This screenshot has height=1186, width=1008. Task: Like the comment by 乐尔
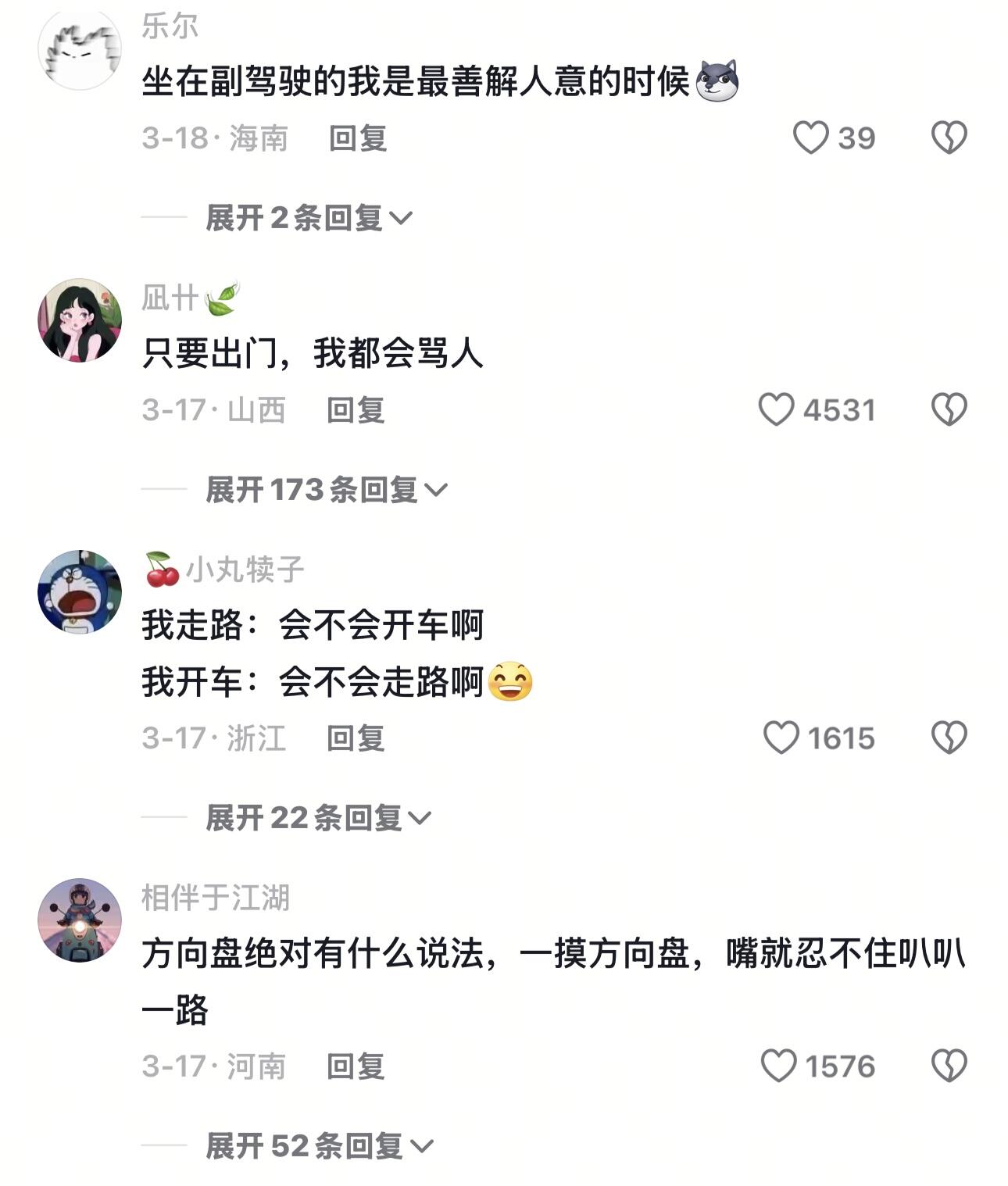click(x=810, y=138)
